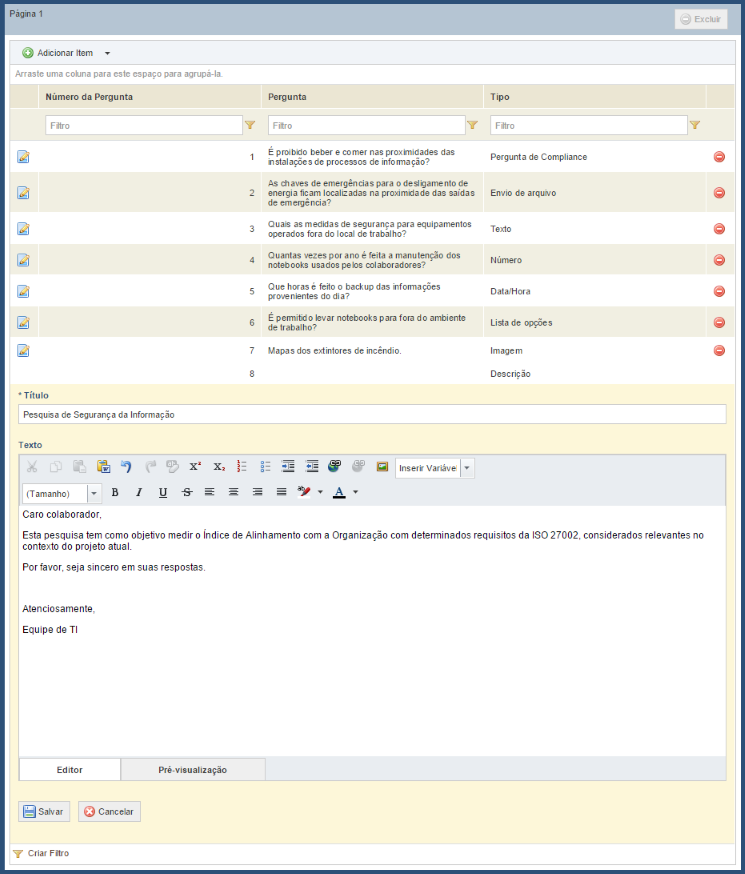Edit question 1 with pencil icon
Viewport: 745px width, 874px height.
pyautogui.click(x=23, y=157)
